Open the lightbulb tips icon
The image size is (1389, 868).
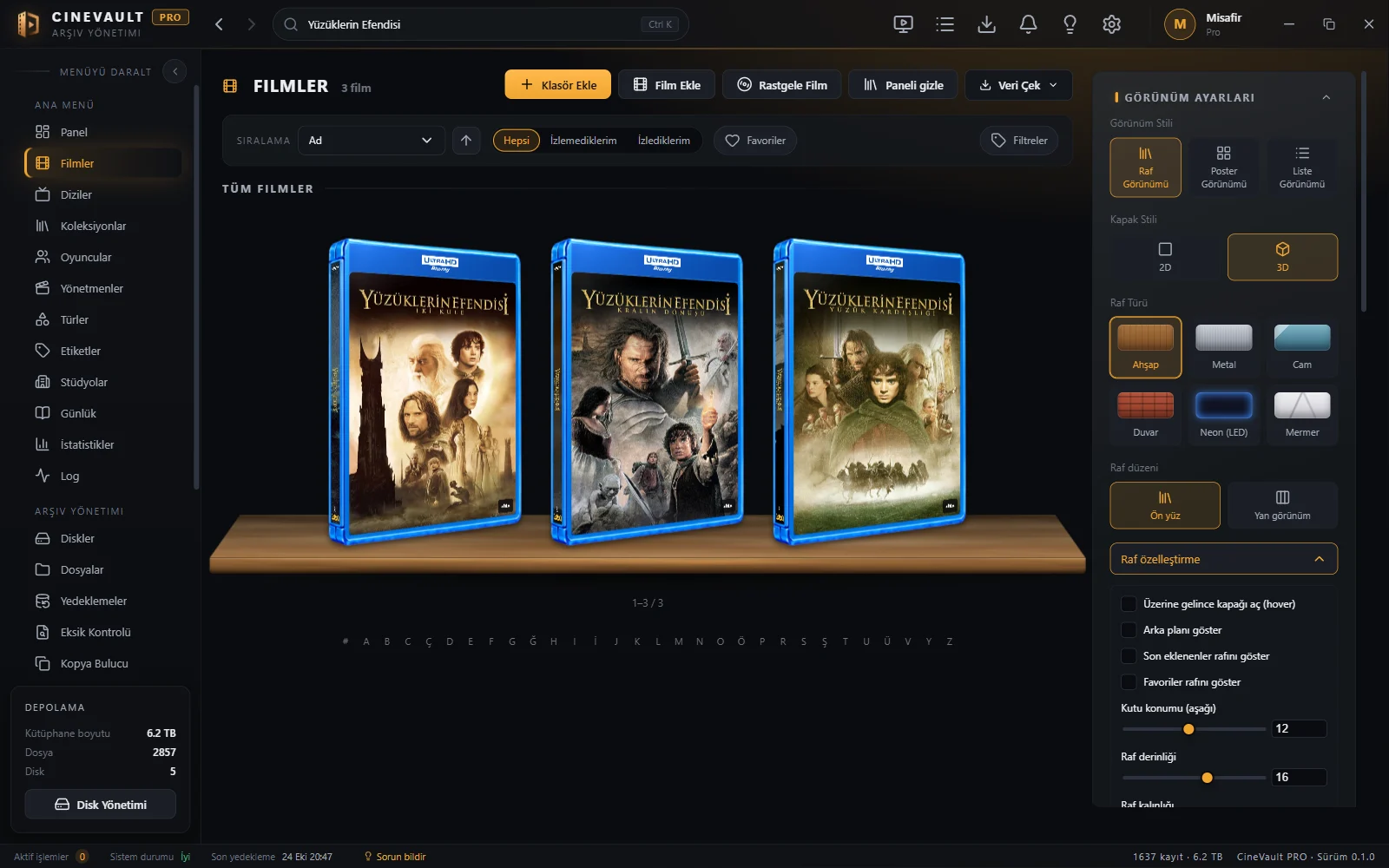[1070, 24]
